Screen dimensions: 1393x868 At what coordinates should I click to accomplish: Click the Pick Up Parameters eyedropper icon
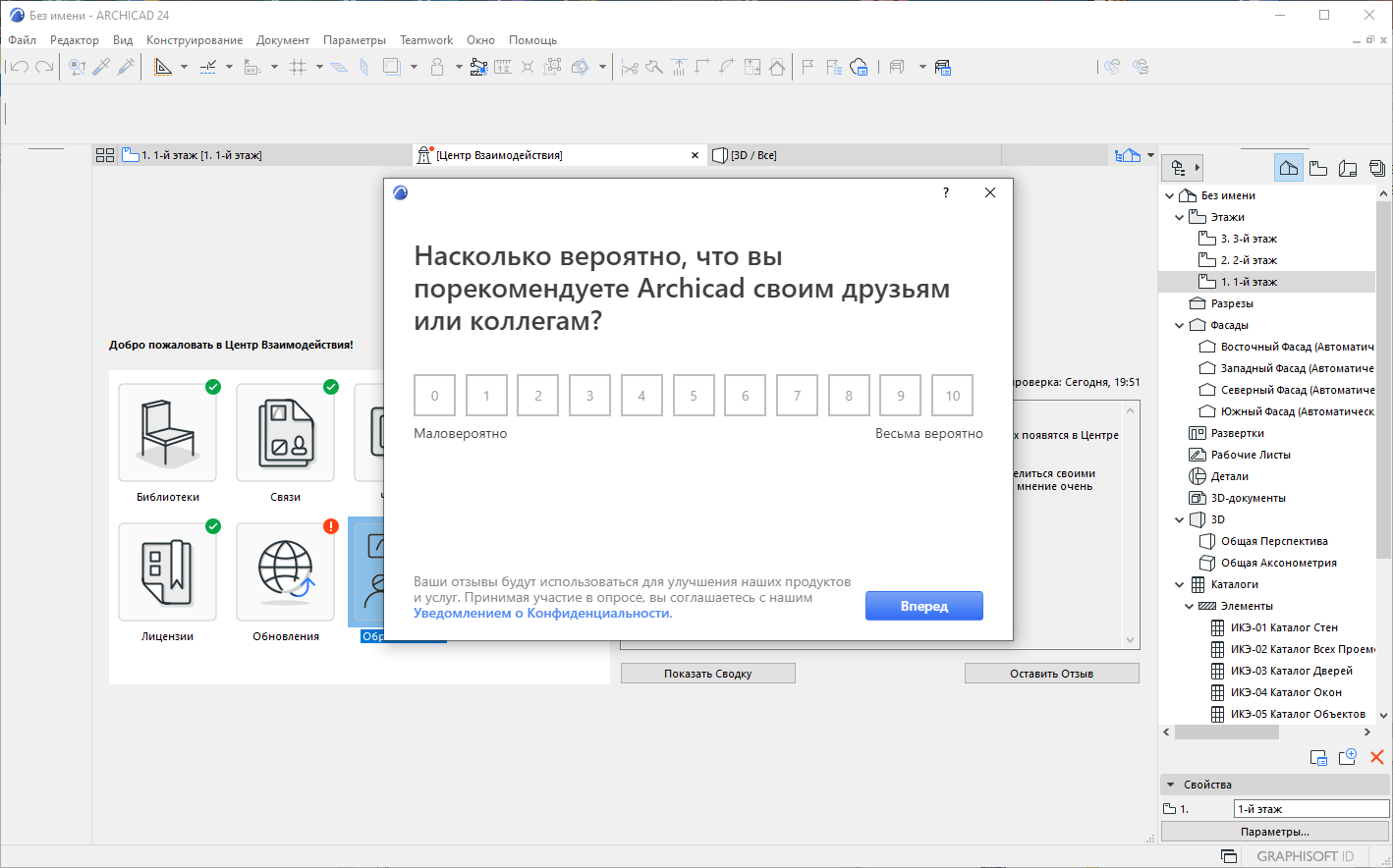pos(101,67)
